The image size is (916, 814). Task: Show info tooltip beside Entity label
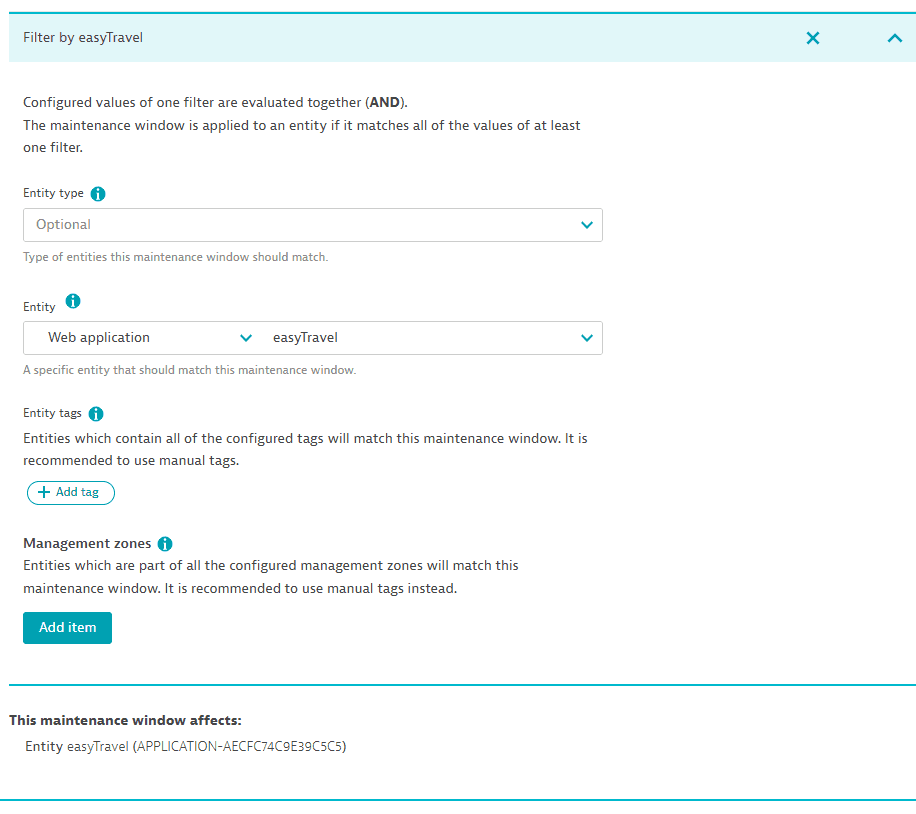click(x=73, y=301)
